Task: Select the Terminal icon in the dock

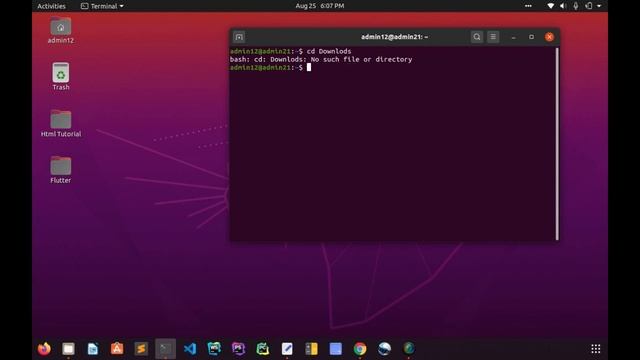Action: click(x=165, y=349)
